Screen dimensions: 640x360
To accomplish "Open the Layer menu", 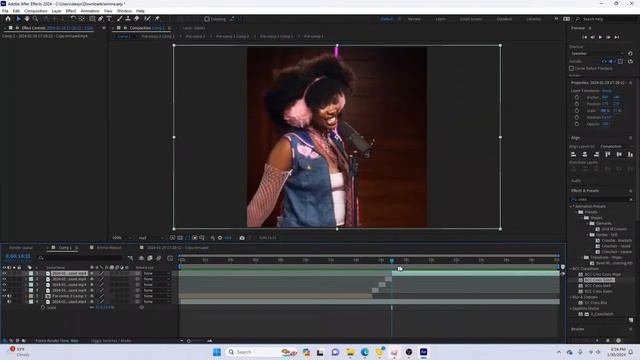I will pyautogui.click(x=56, y=11).
